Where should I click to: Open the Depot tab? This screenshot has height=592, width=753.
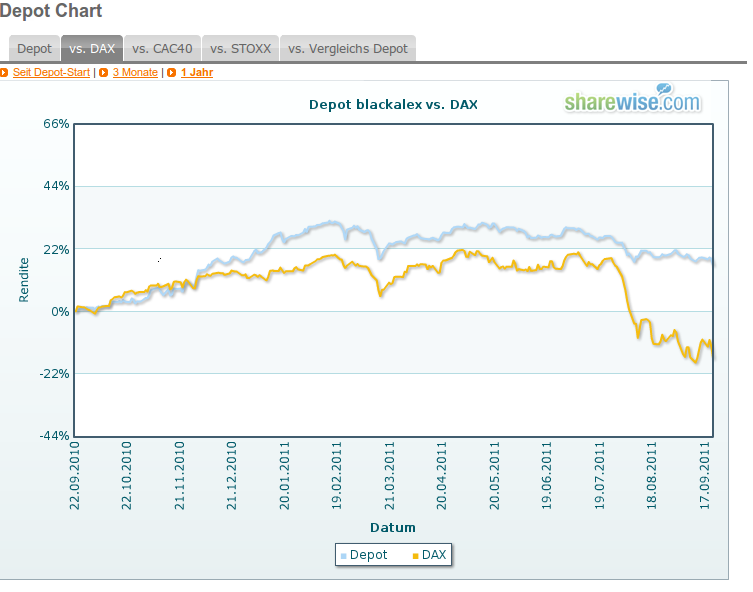[34, 48]
